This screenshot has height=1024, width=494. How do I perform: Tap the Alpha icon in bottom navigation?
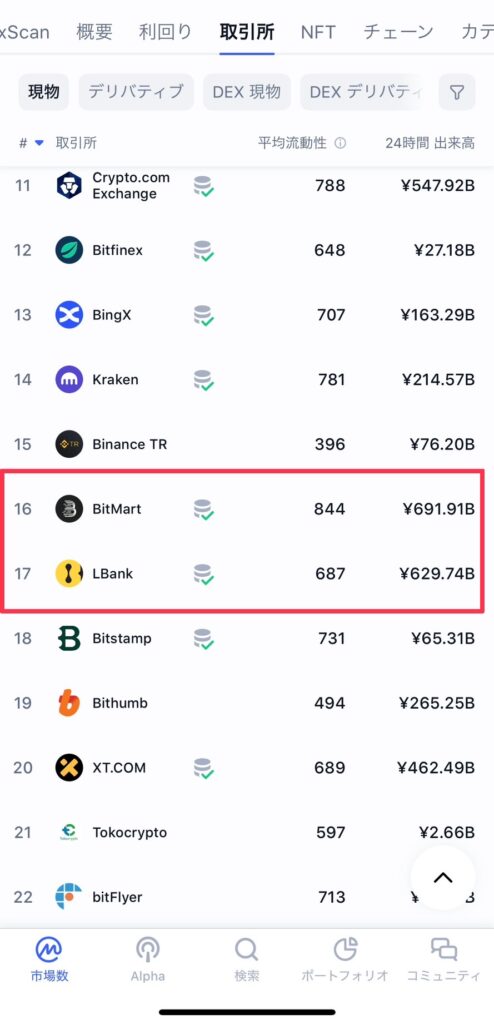148,951
